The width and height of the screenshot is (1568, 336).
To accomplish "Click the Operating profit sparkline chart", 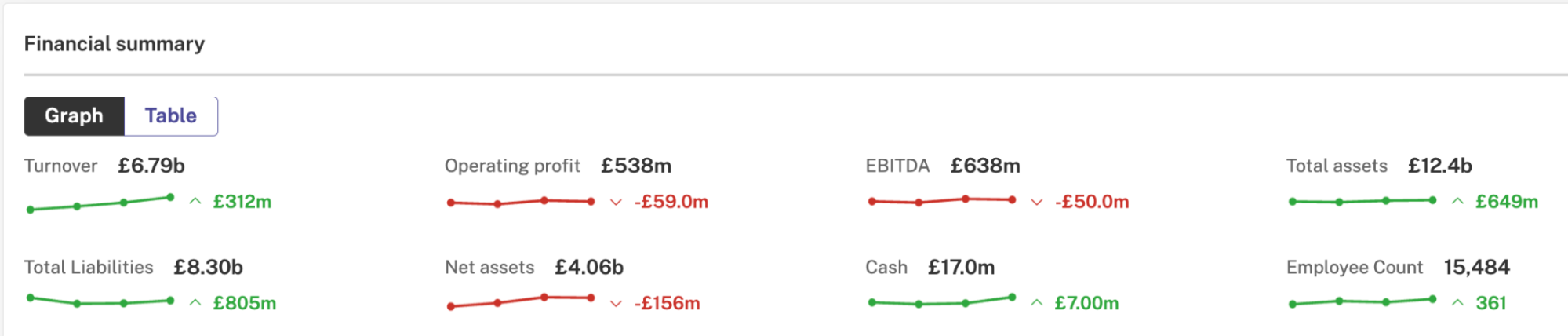I will 521,202.
